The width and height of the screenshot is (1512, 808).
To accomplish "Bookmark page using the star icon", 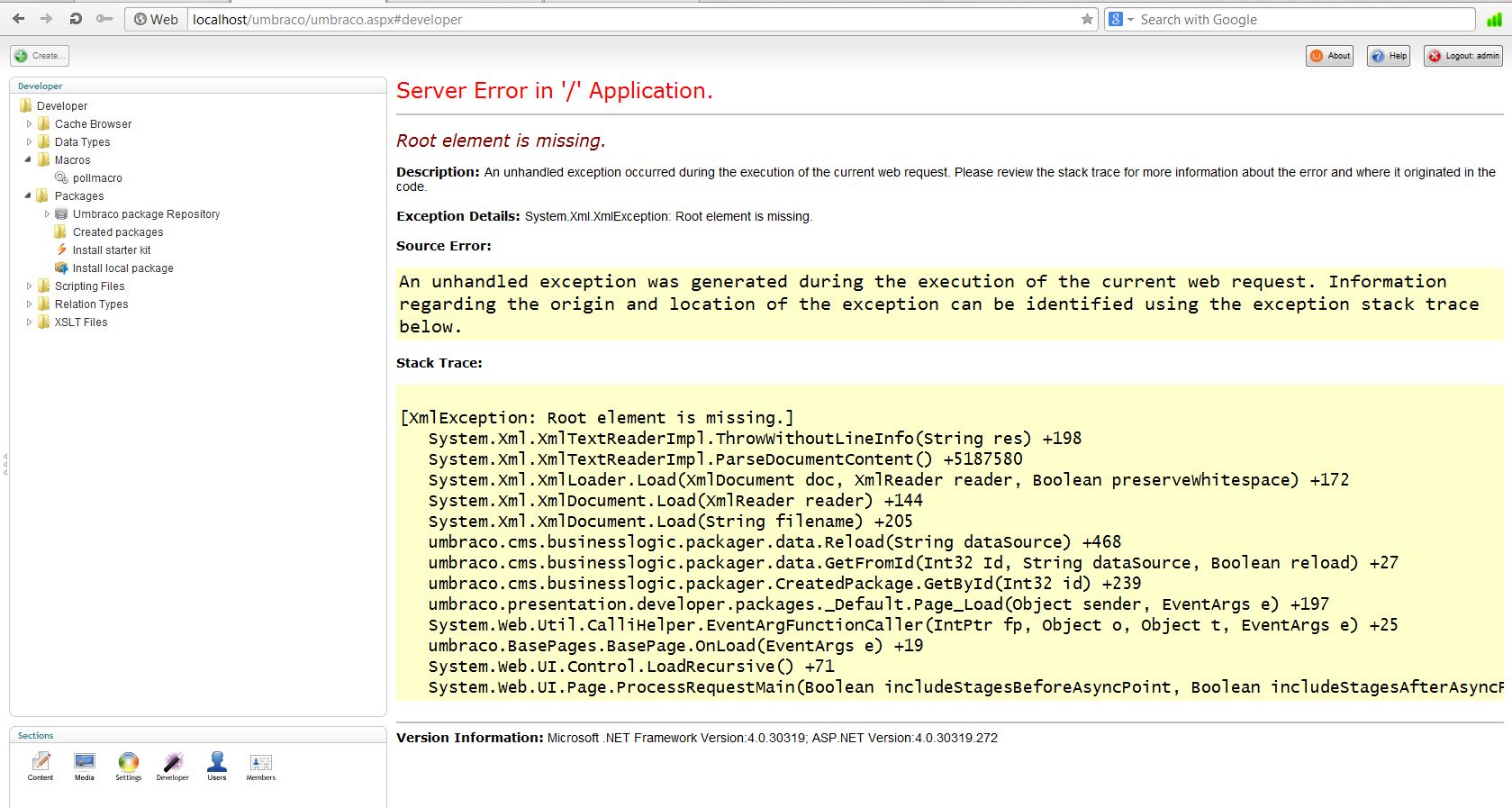I will (x=1087, y=19).
